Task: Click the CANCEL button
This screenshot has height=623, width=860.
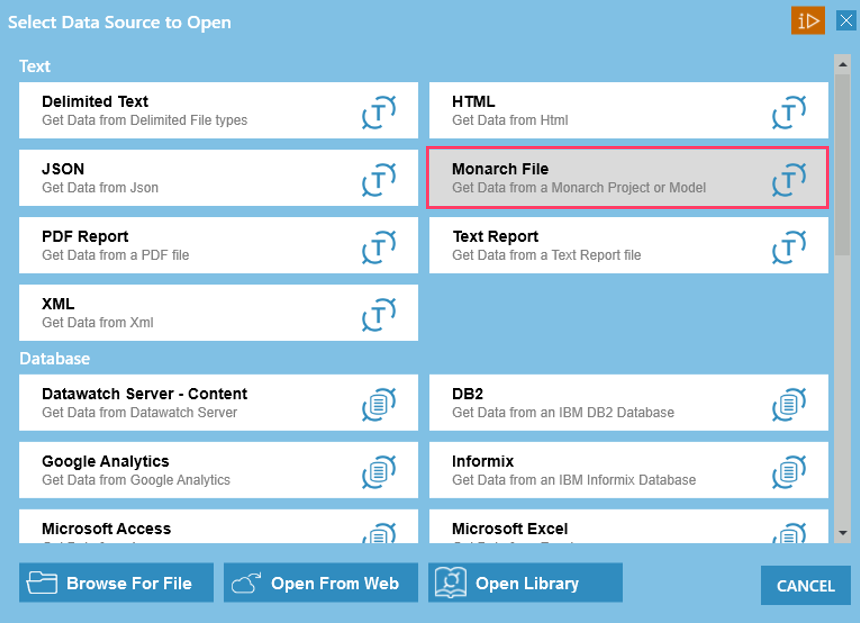Action: point(806,586)
